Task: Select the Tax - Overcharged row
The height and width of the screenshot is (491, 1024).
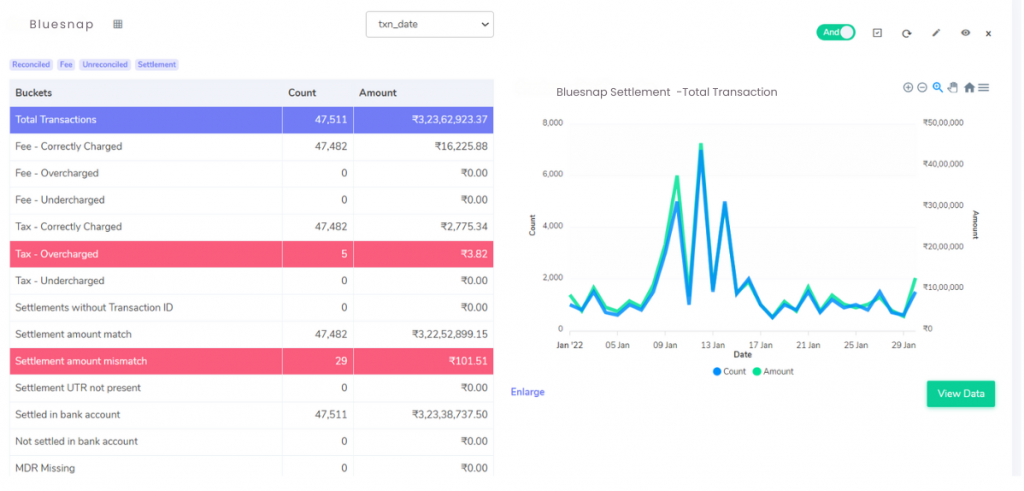Action: 251,254
